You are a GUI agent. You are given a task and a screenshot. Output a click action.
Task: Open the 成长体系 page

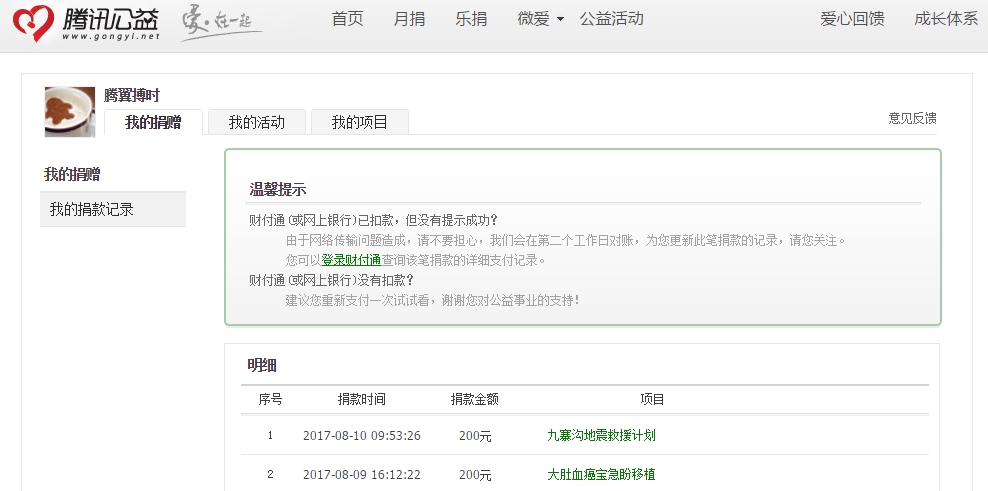click(945, 19)
